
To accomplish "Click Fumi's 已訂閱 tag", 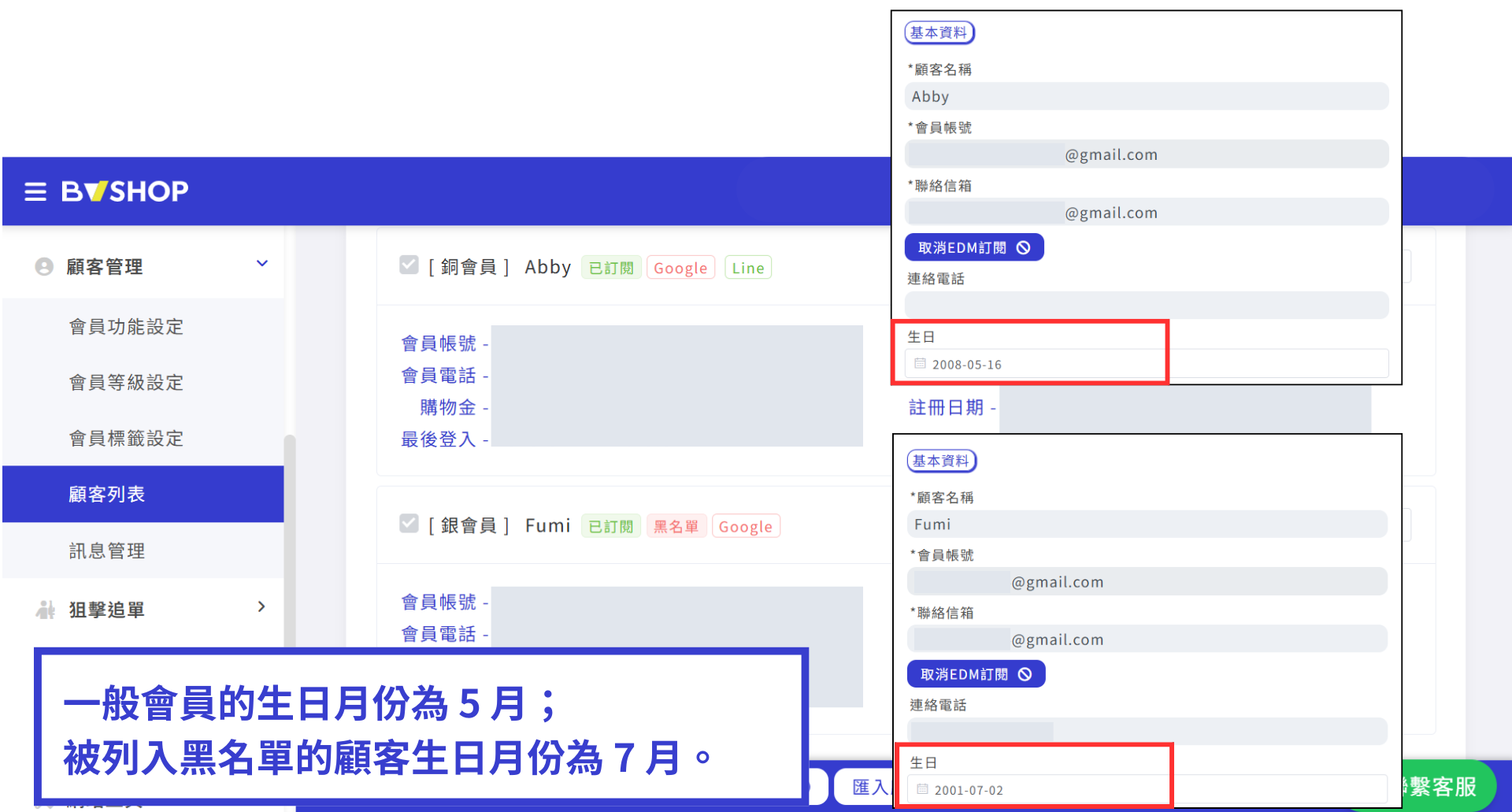I will click(x=611, y=526).
